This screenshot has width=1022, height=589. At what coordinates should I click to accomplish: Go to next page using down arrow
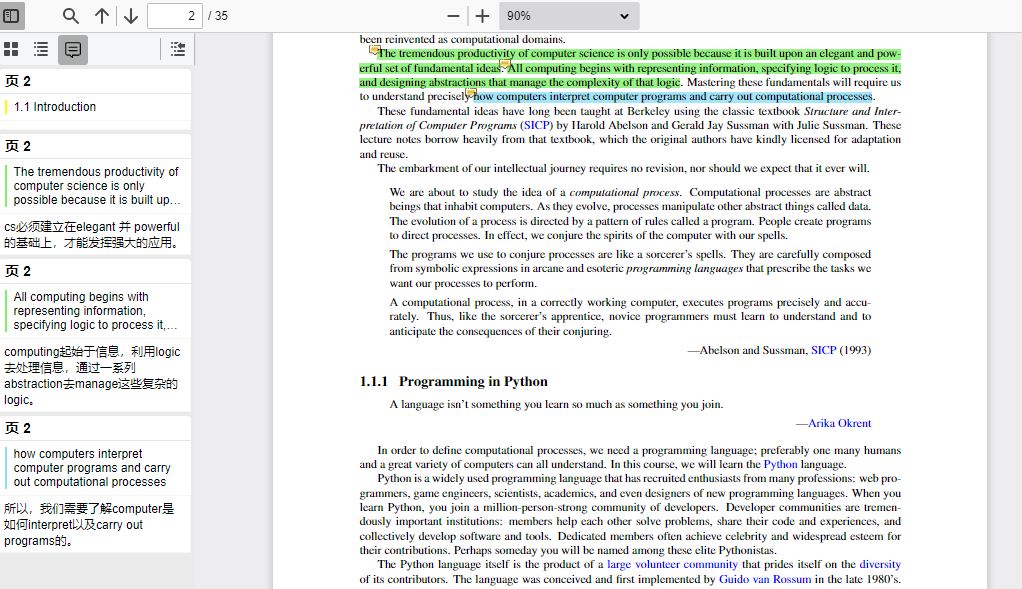[131, 16]
